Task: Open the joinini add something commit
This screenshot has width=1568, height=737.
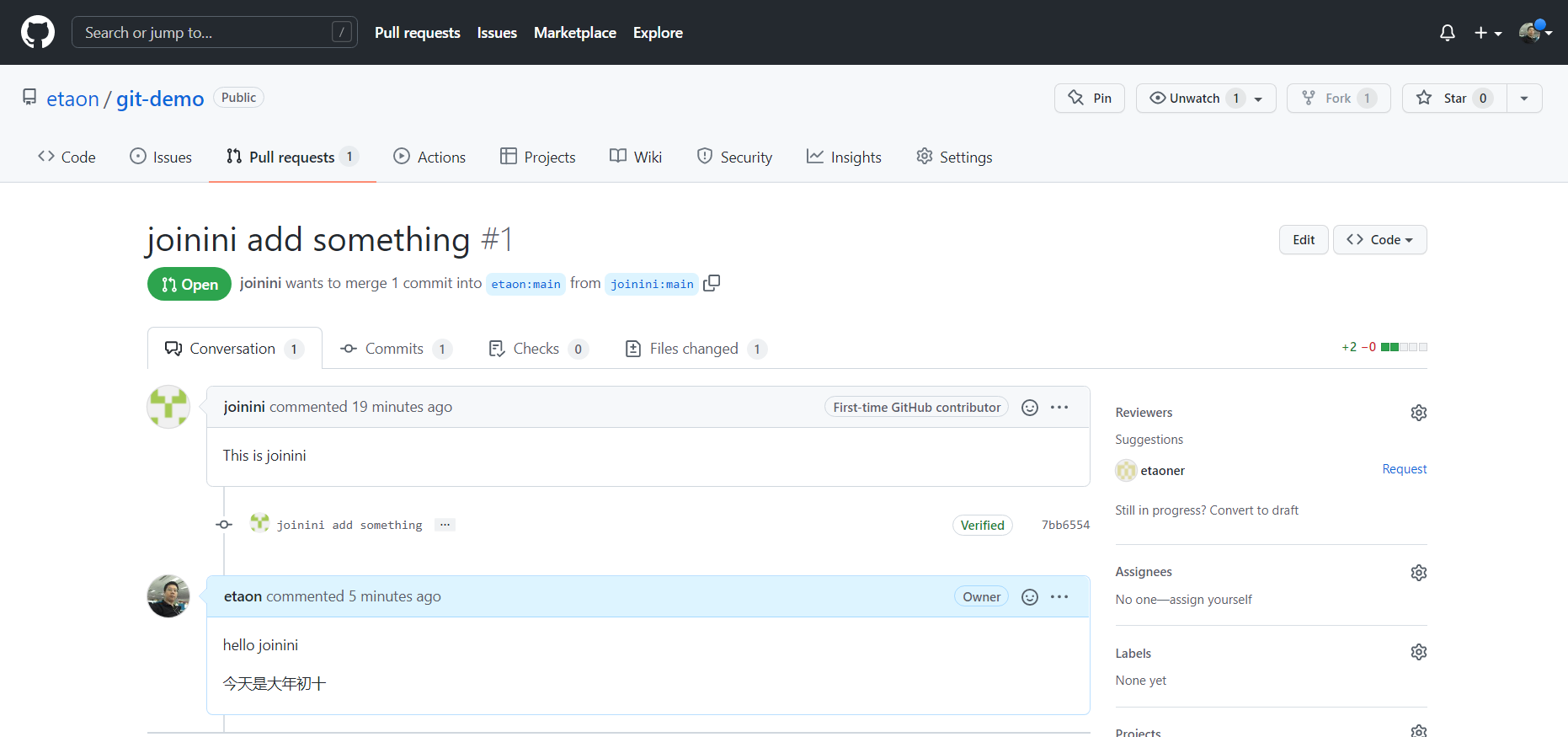Action: point(349,525)
